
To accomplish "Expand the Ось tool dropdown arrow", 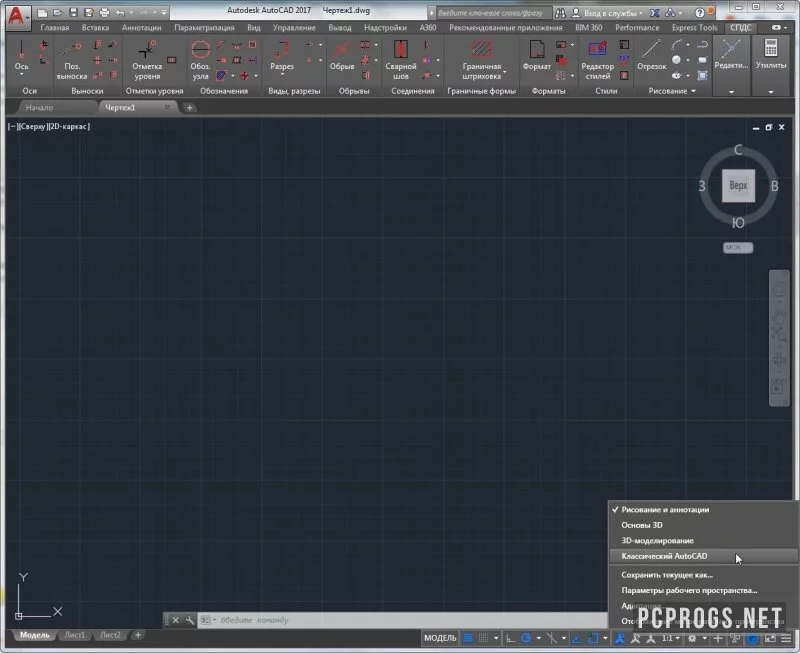I will click(21, 74).
